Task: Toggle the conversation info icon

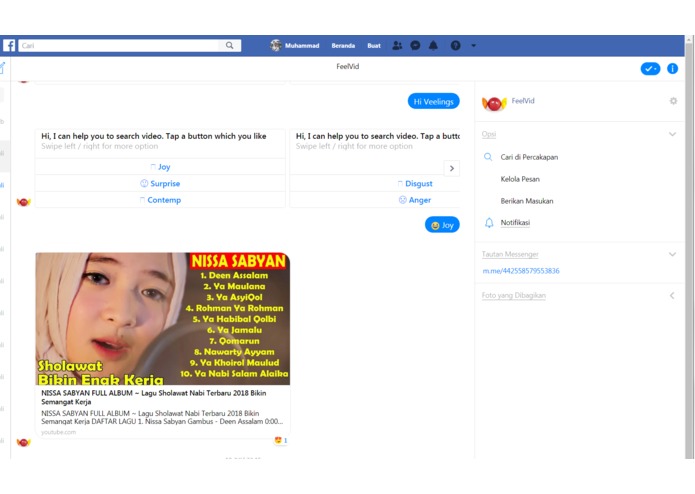Action: point(672,69)
